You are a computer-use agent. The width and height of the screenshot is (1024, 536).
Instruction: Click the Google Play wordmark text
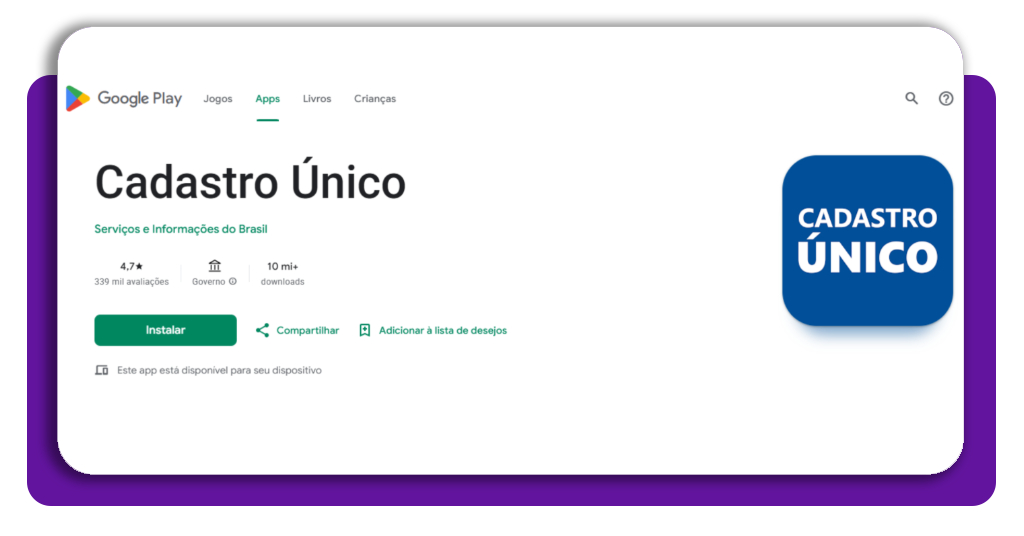coord(140,99)
